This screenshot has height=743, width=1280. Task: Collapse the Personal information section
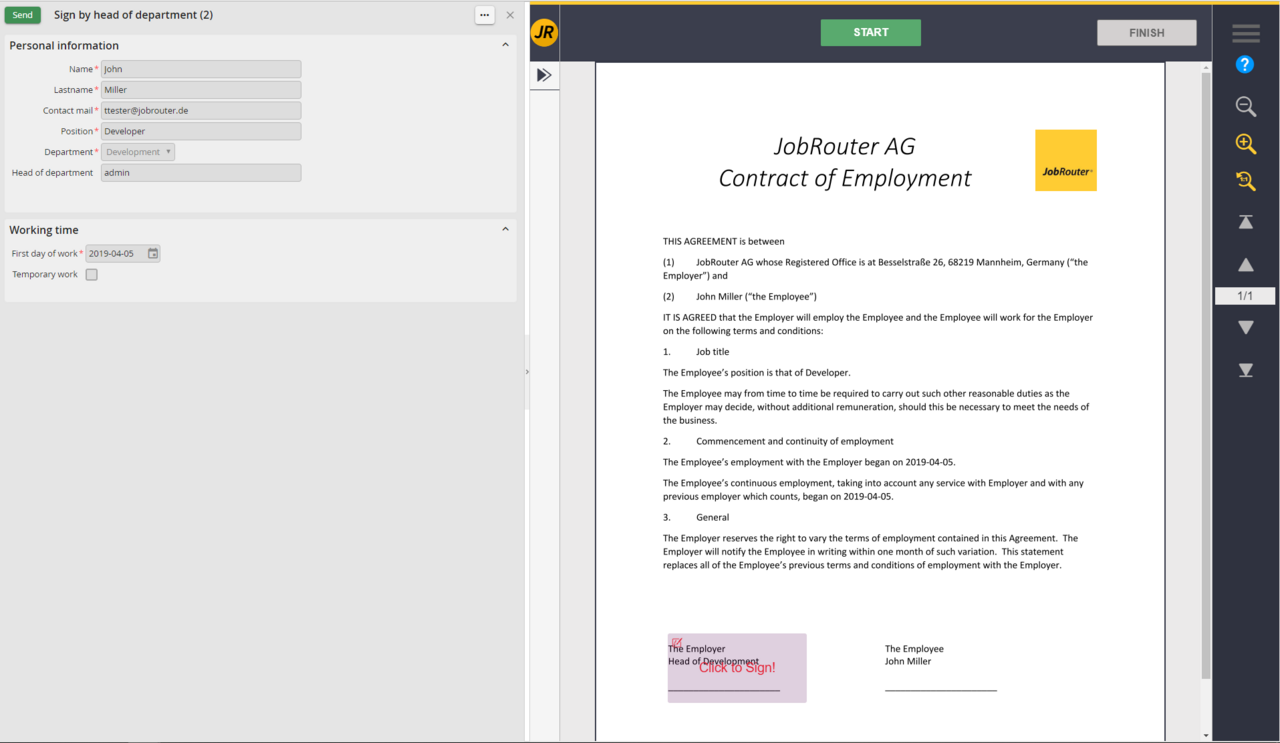click(506, 45)
